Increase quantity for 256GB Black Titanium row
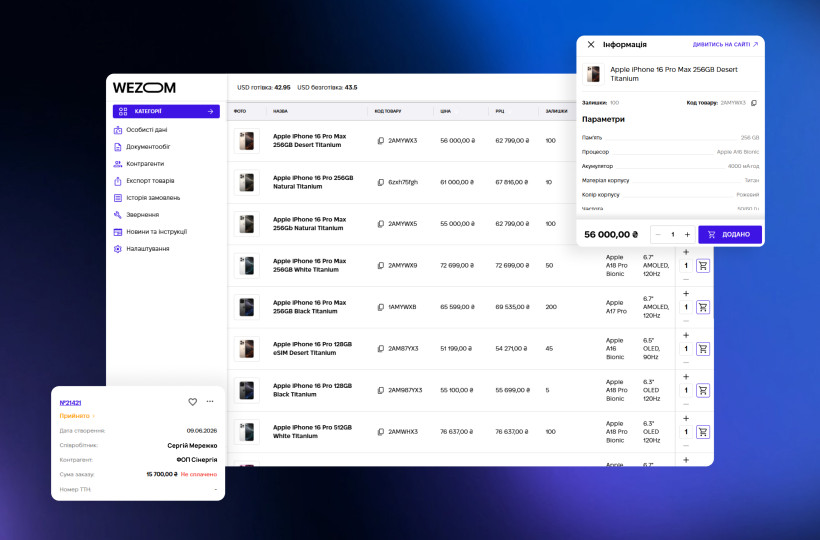820x540 pixels. tap(686, 294)
